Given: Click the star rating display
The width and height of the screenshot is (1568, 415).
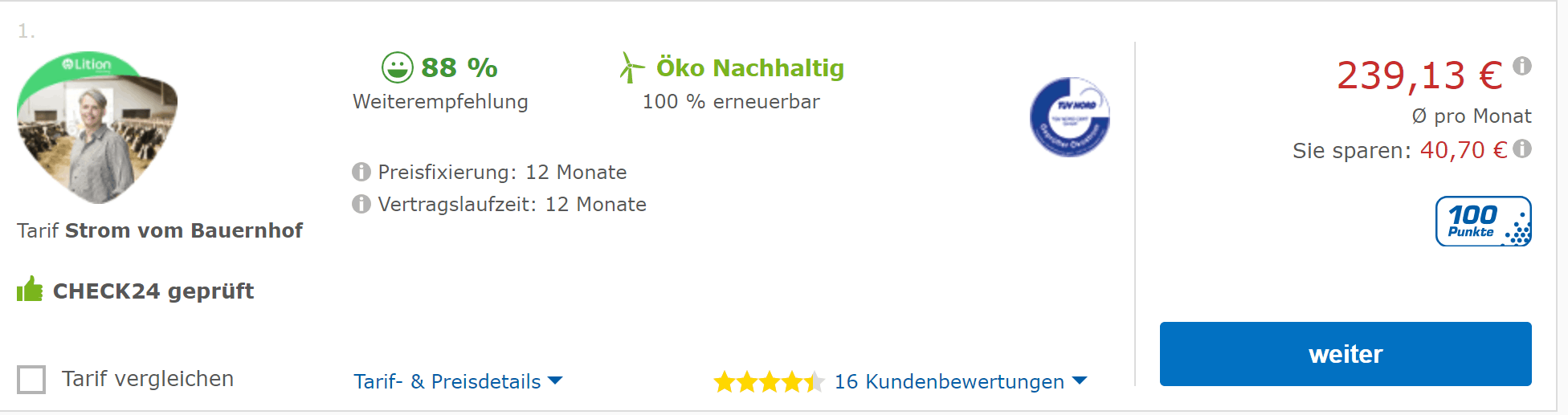Looking at the screenshot, I should 768,381.
